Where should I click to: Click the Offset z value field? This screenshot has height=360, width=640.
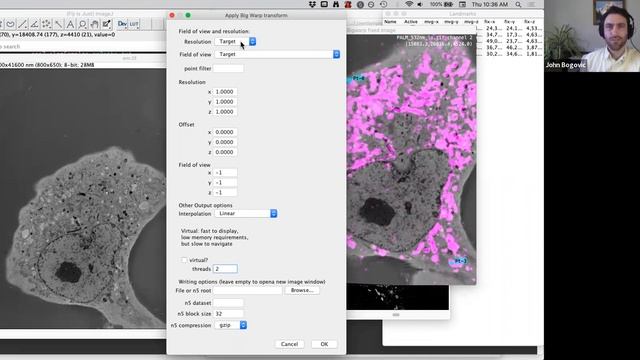coord(225,152)
